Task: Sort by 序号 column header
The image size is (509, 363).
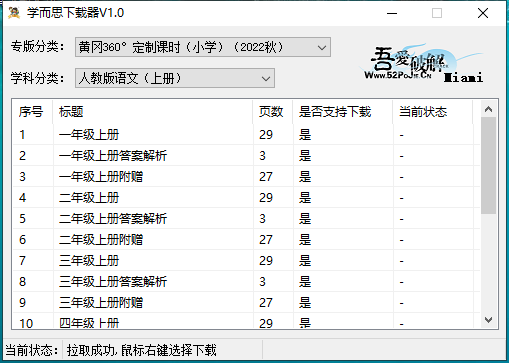Action: pyautogui.click(x=32, y=112)
